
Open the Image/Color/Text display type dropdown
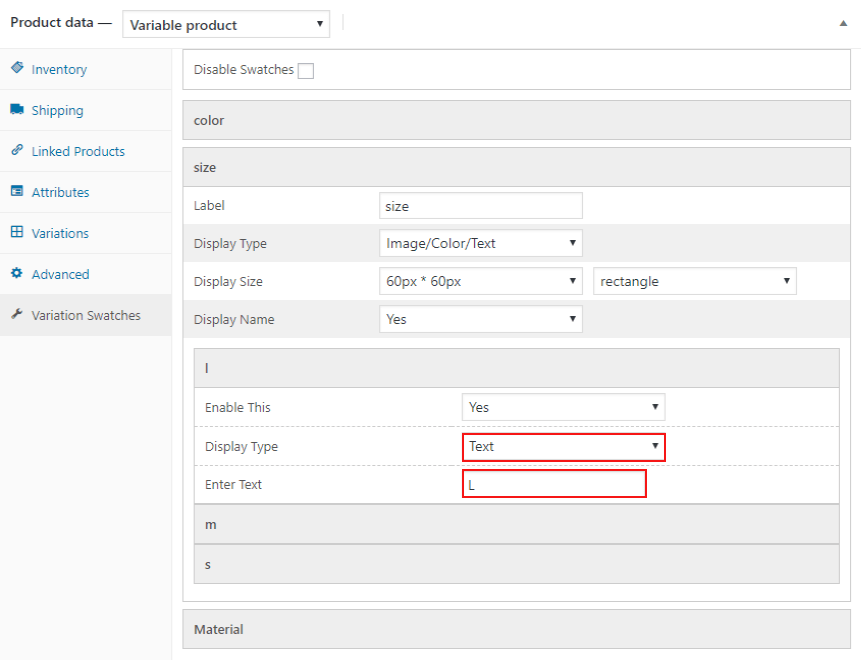pos(481,243)
